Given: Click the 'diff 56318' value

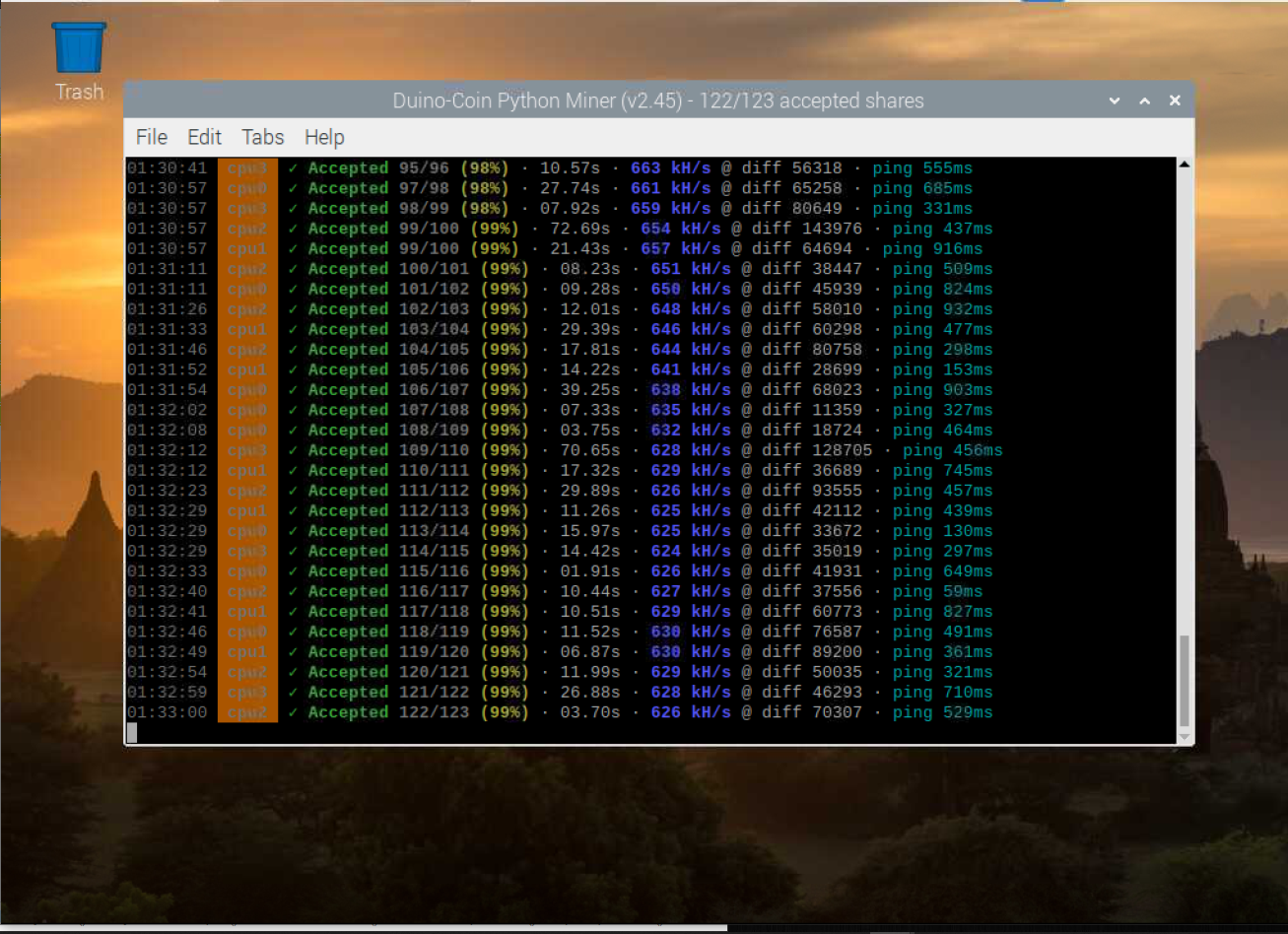Looking at the screenshot, I should [791, 168].
